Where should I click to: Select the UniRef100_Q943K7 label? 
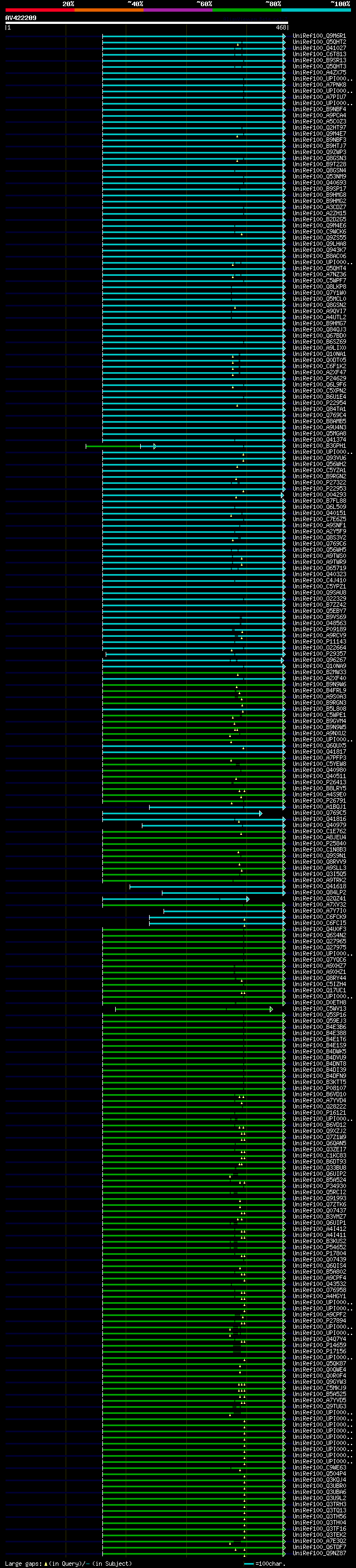tap(319, 250)
